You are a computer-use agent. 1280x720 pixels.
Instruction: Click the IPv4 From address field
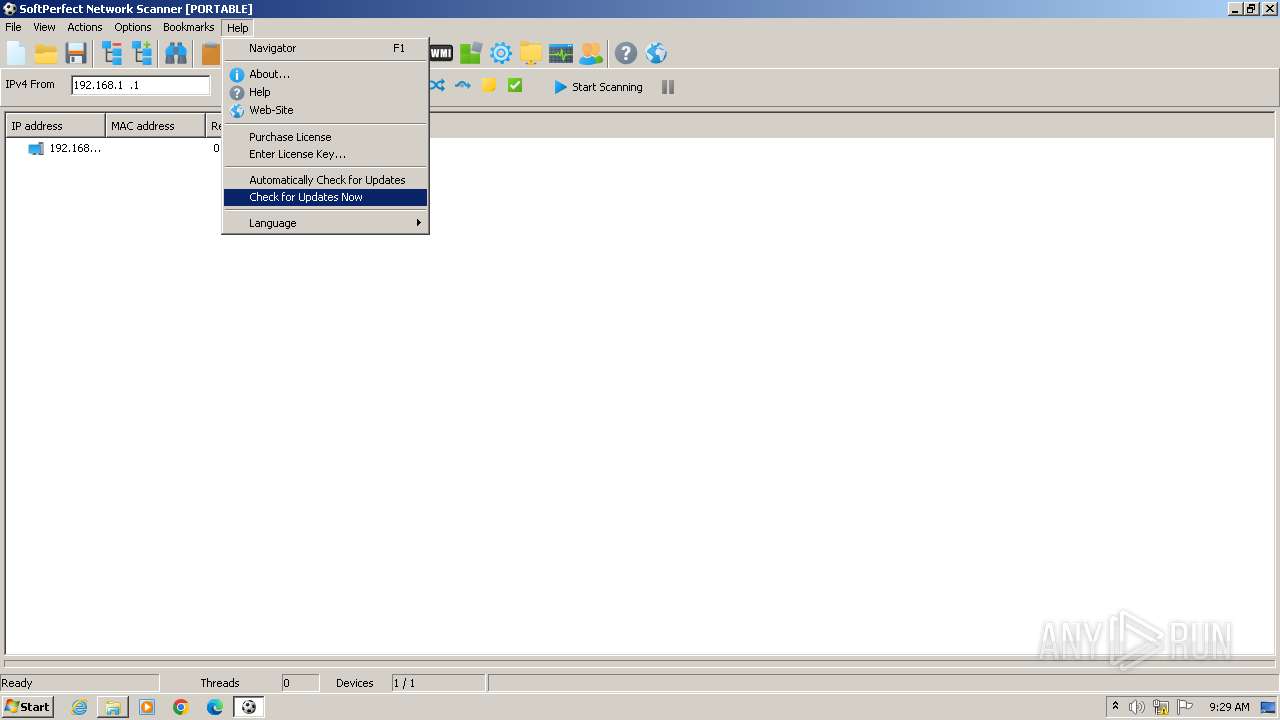[141, 85]
